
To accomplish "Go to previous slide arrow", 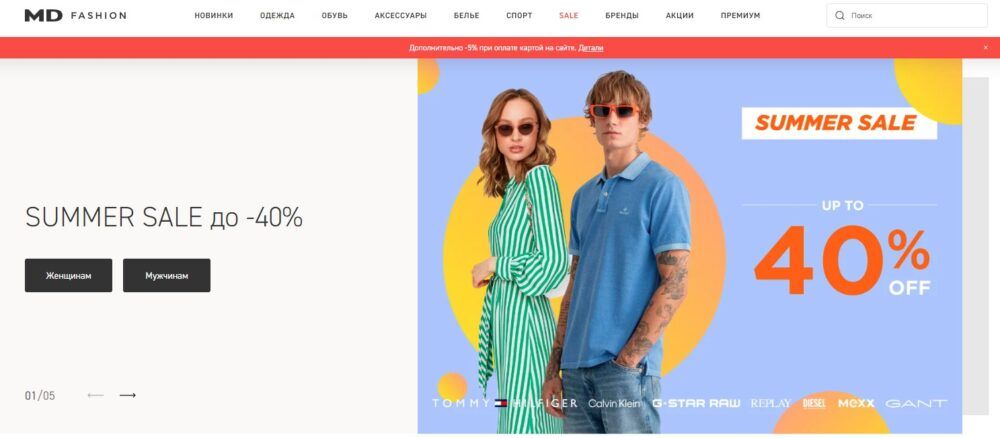I will pos(95,395).
